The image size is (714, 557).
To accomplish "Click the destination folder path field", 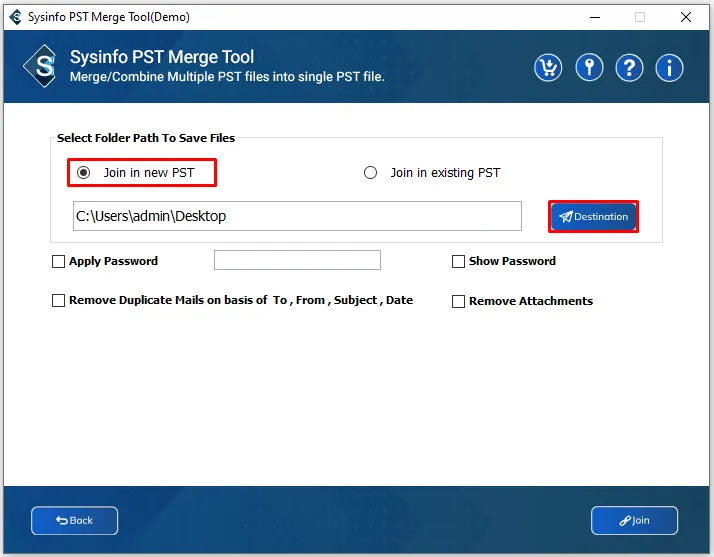I will coord(297,216).
